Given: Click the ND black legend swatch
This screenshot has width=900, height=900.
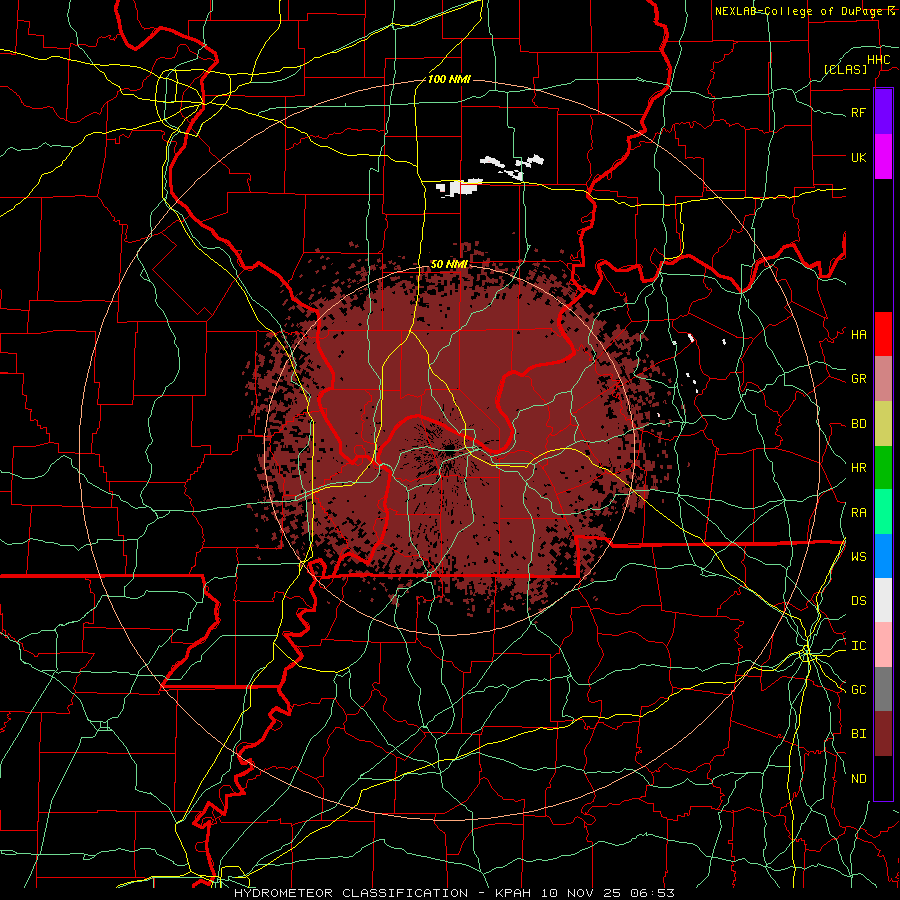Looking at the screenshot, I should pyautogui.click(x=883, y=778).
